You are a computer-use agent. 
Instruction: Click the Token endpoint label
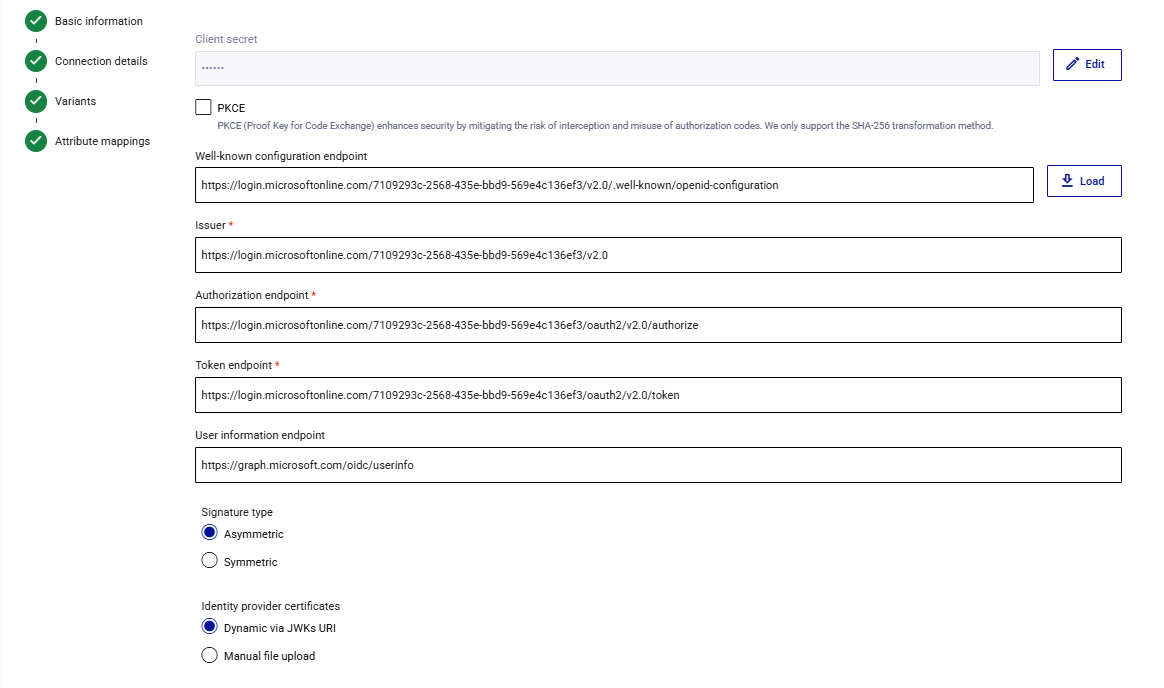(233, 365)
